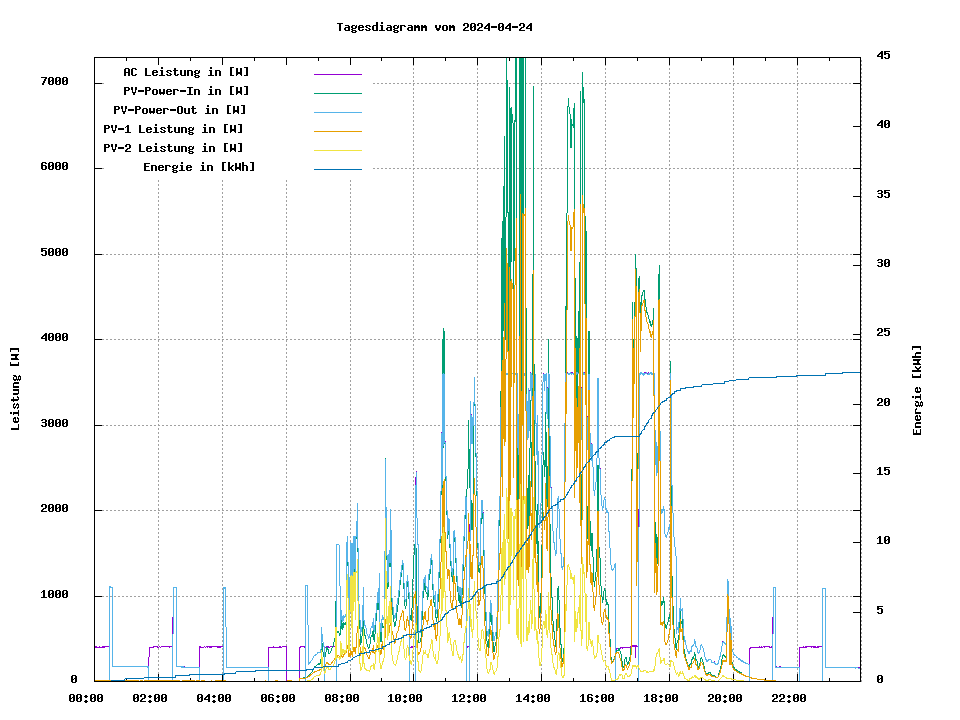The height and width of the screenshot is (720, 960).
Task: Click the purple AC Leistung legend line
Action: pos(337,73)
